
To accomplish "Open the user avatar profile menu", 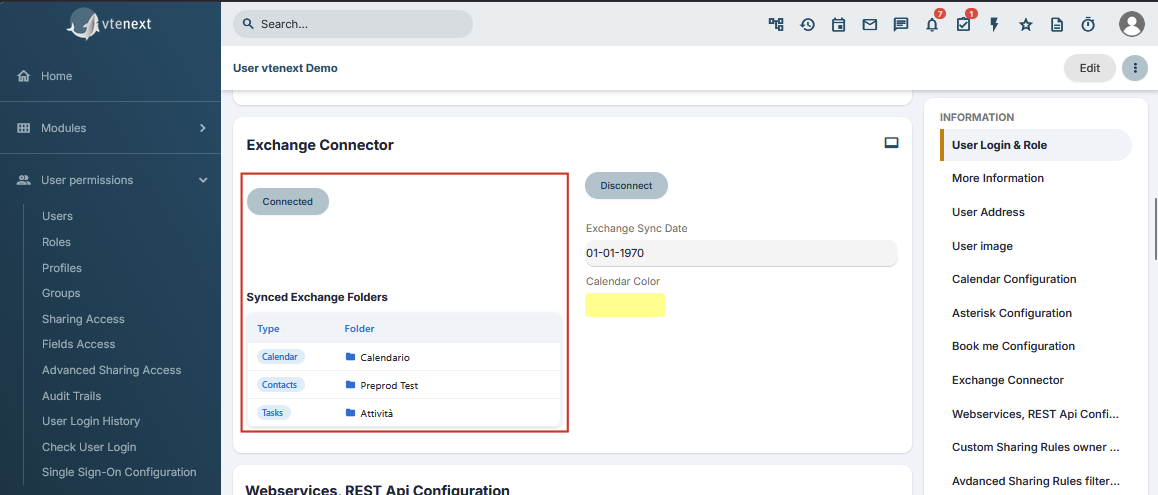I will click(1131, 24).
